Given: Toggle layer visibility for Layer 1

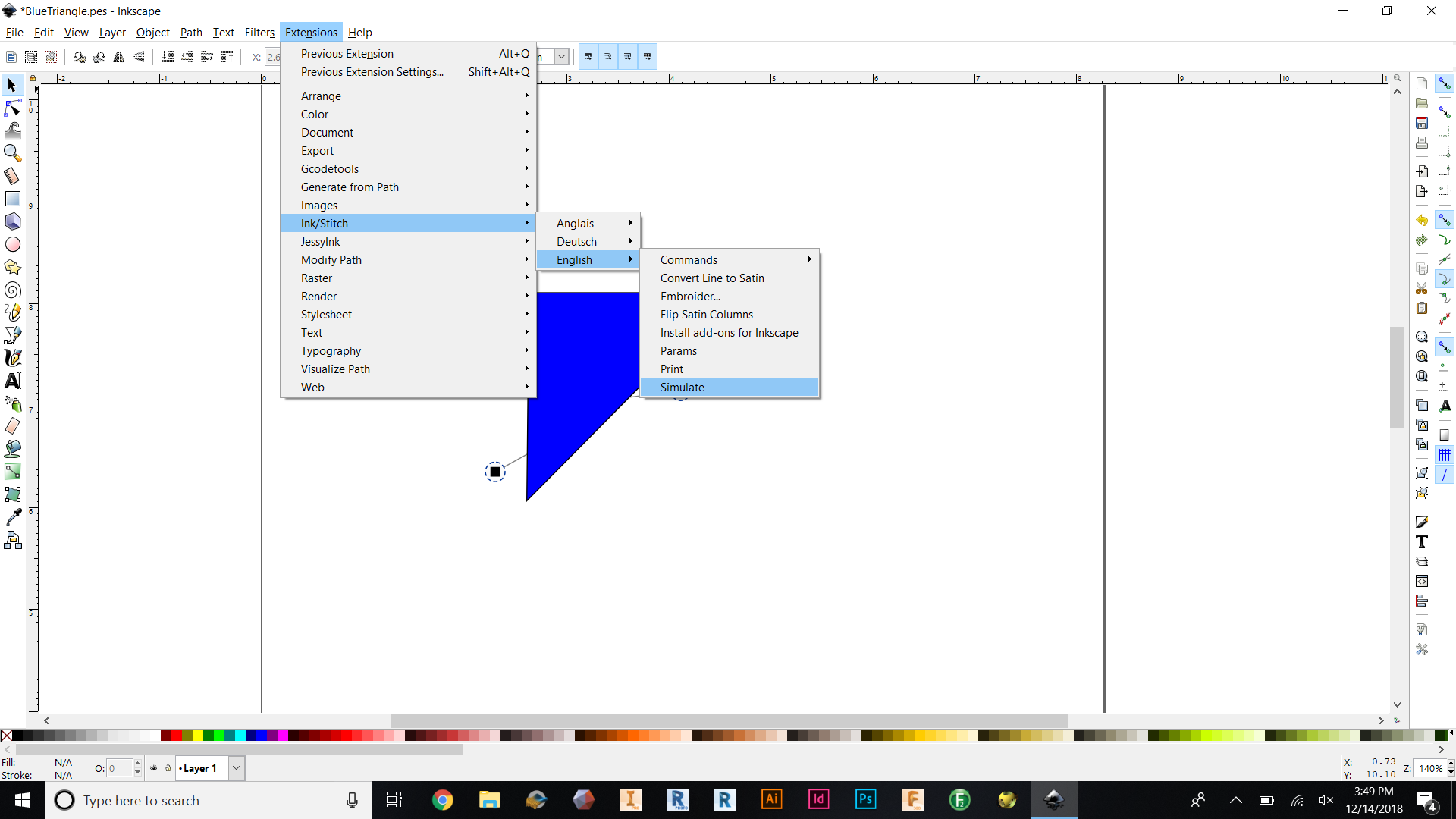Looking at the screenshot, I should [x=151, y=769].
